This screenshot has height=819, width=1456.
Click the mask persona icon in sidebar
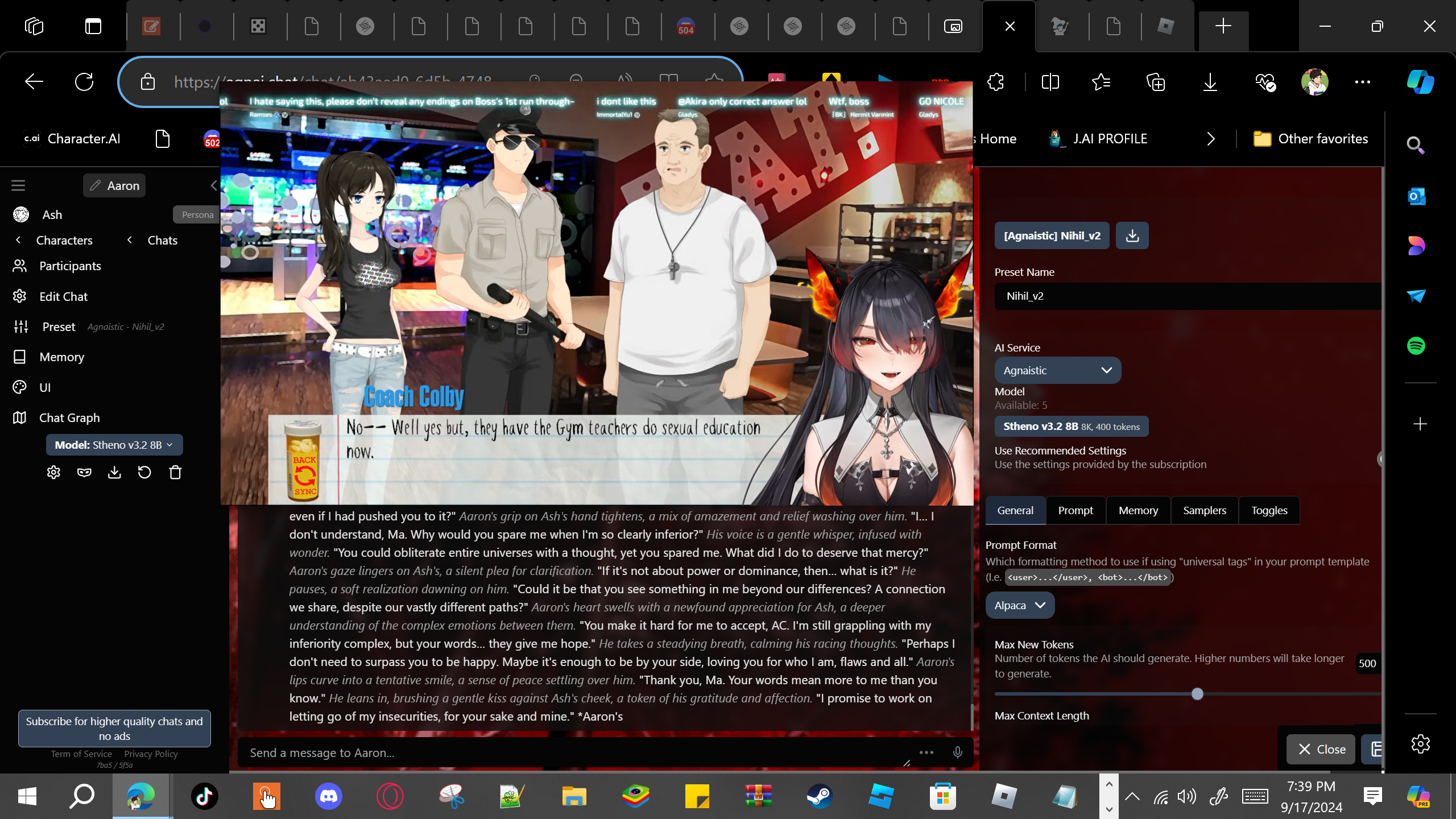(x=84, y=473)
